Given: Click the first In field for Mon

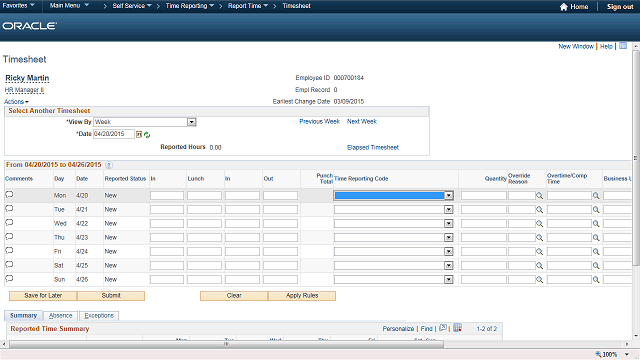Looking at the screenshot, I should point(167,196).
